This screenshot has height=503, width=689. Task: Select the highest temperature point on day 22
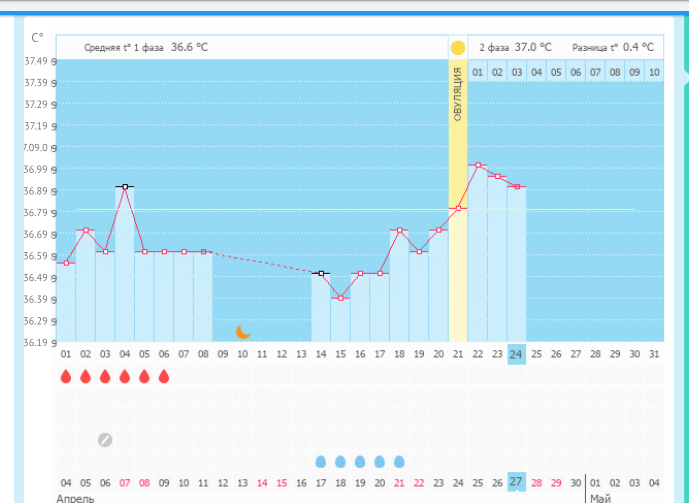(478, 165)
